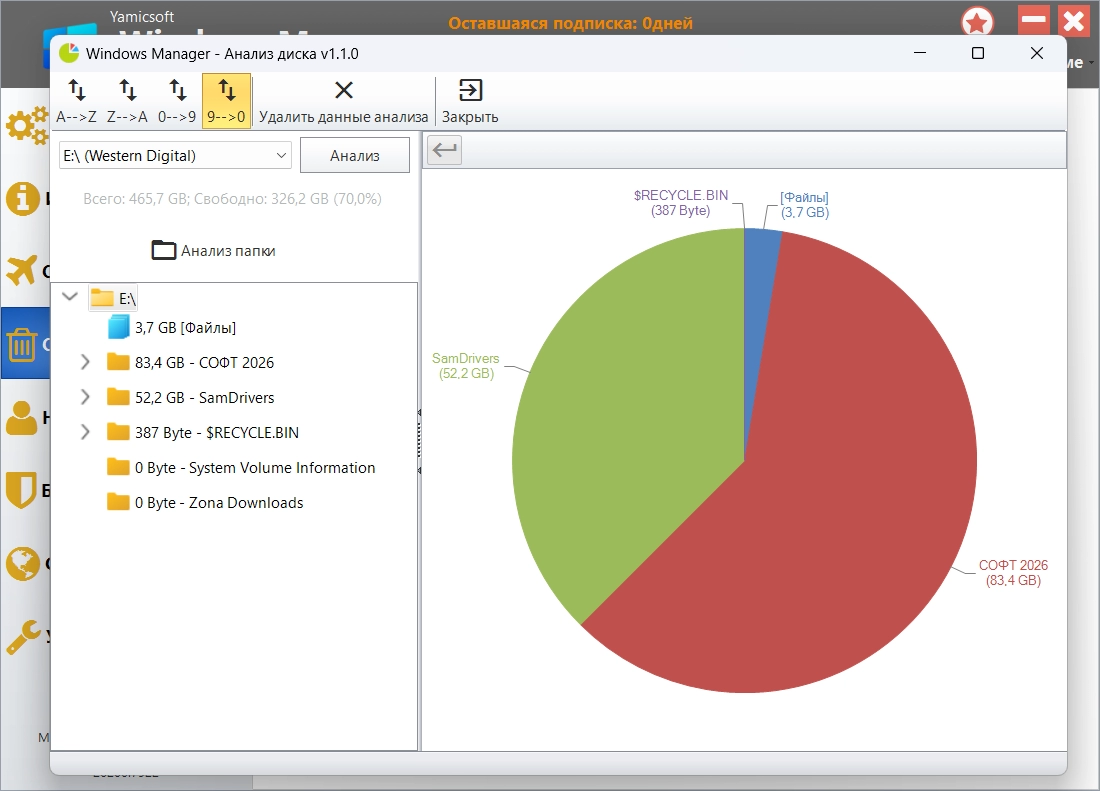1100x791 pixels.
Task: Open the user section in main window sidebar
Action: 22,418
